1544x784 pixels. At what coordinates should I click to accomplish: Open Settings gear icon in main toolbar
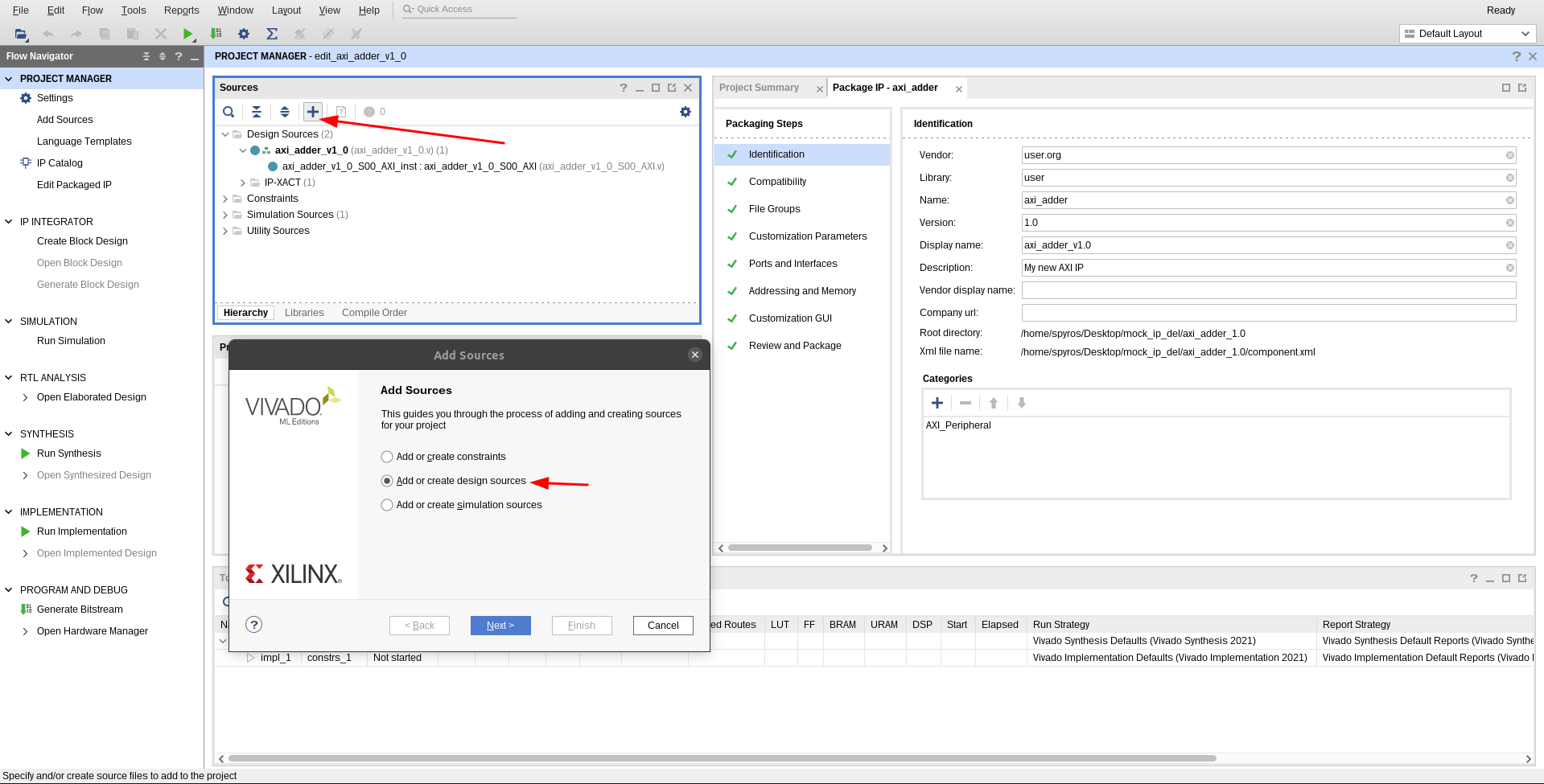point(244,34)
